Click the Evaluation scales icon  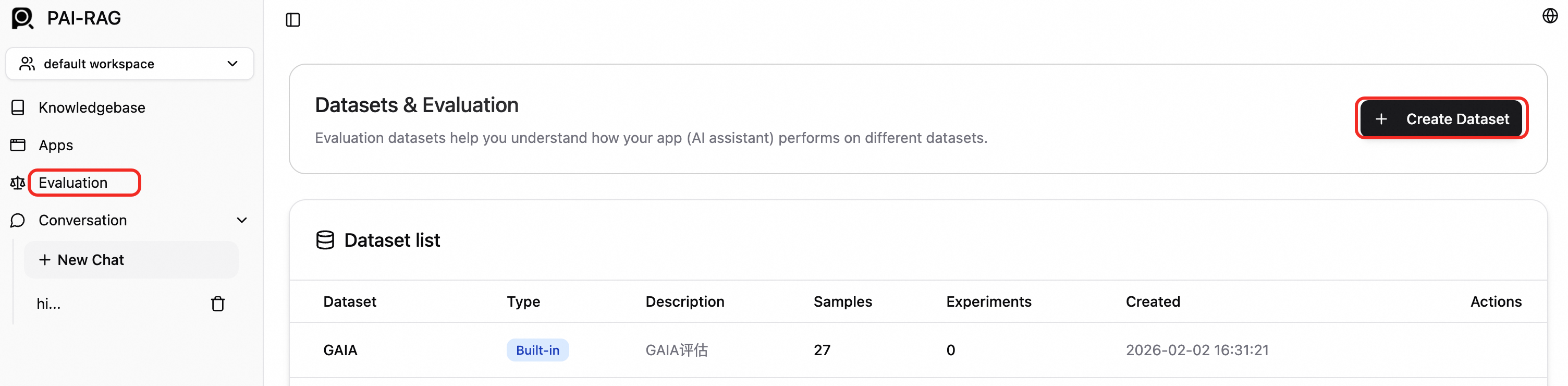point(18,183)
